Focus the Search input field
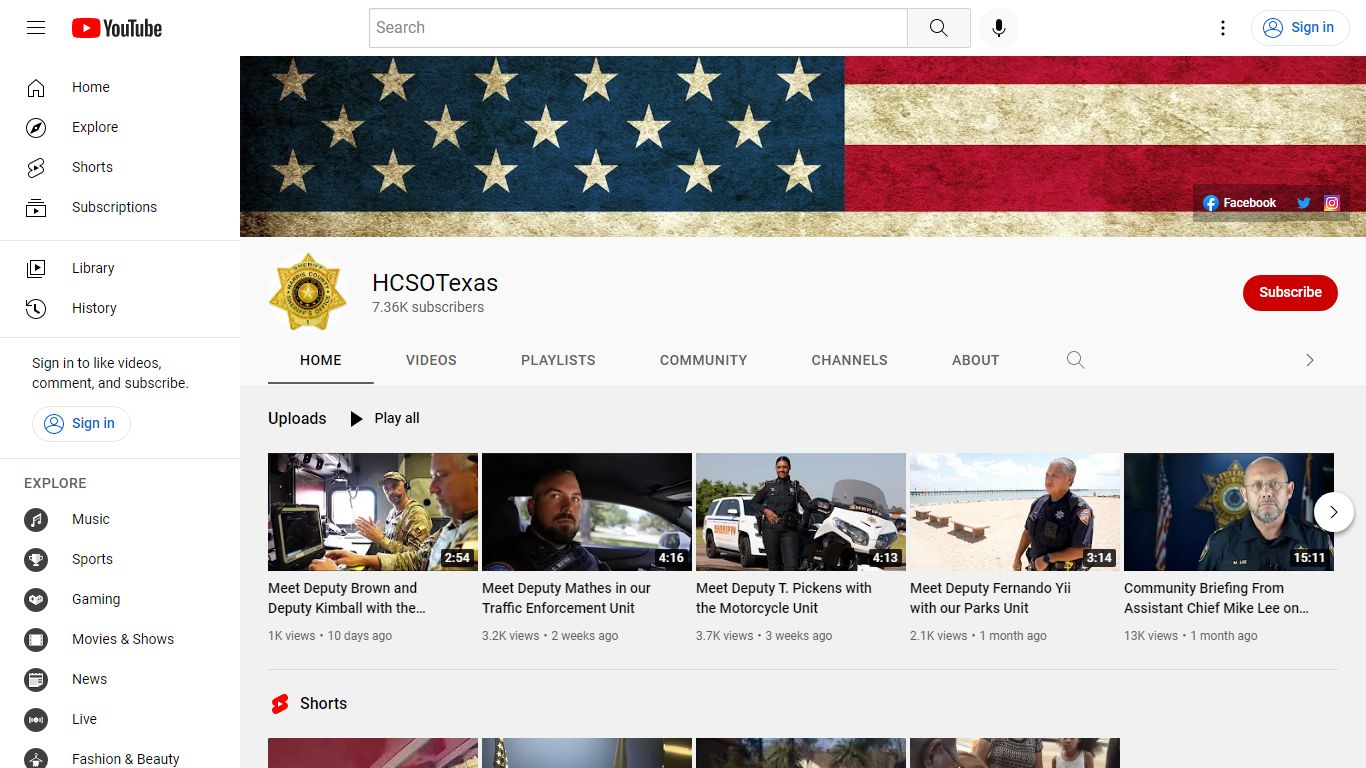This screenshot has height=768, width=1366. pyautogui.click(x=638, y=28)
